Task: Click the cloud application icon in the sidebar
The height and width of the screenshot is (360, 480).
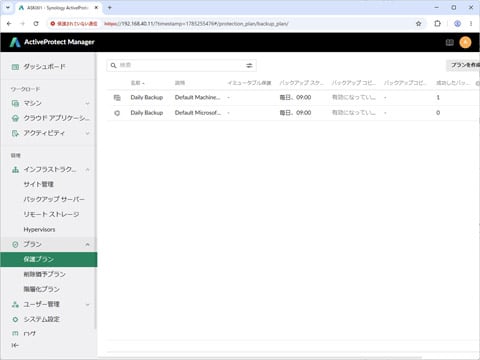Action: tap(15, 118)
